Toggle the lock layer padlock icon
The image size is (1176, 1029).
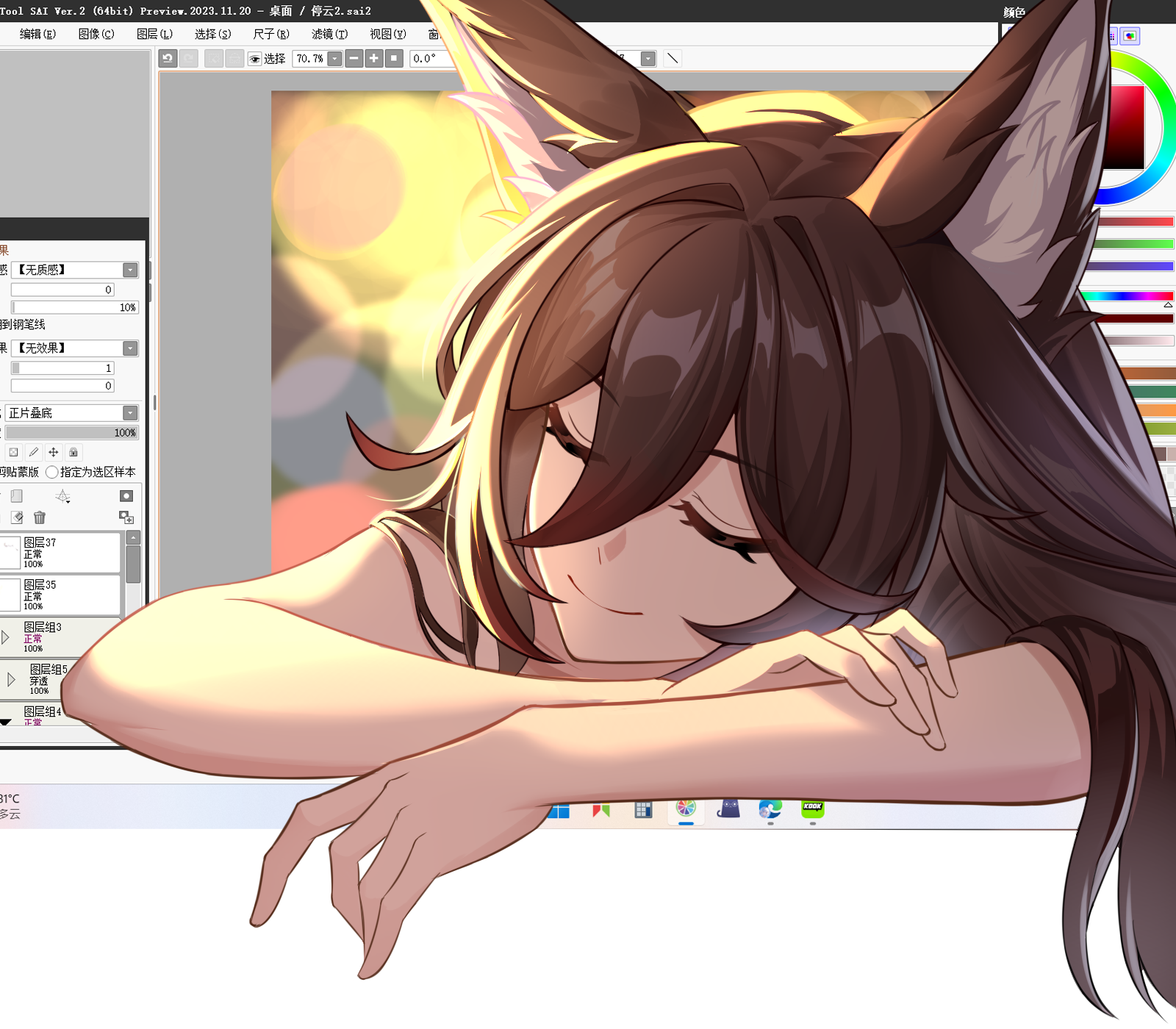[73, 452]
